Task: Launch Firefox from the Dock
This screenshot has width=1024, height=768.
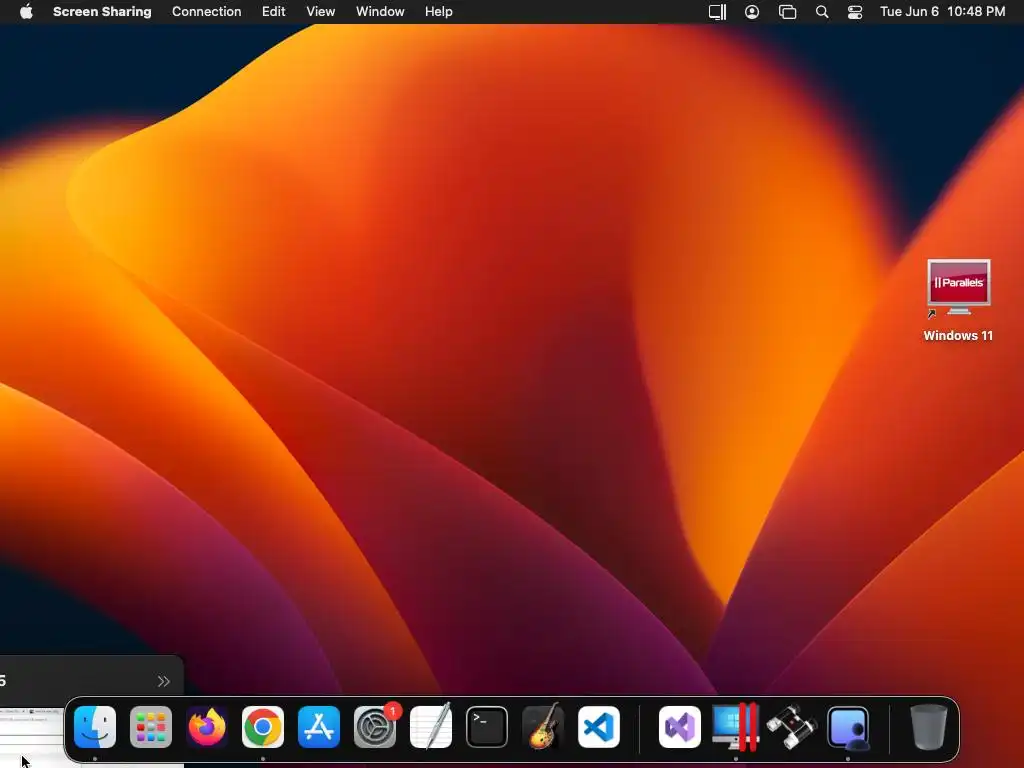Action: (x=207, y=727)
